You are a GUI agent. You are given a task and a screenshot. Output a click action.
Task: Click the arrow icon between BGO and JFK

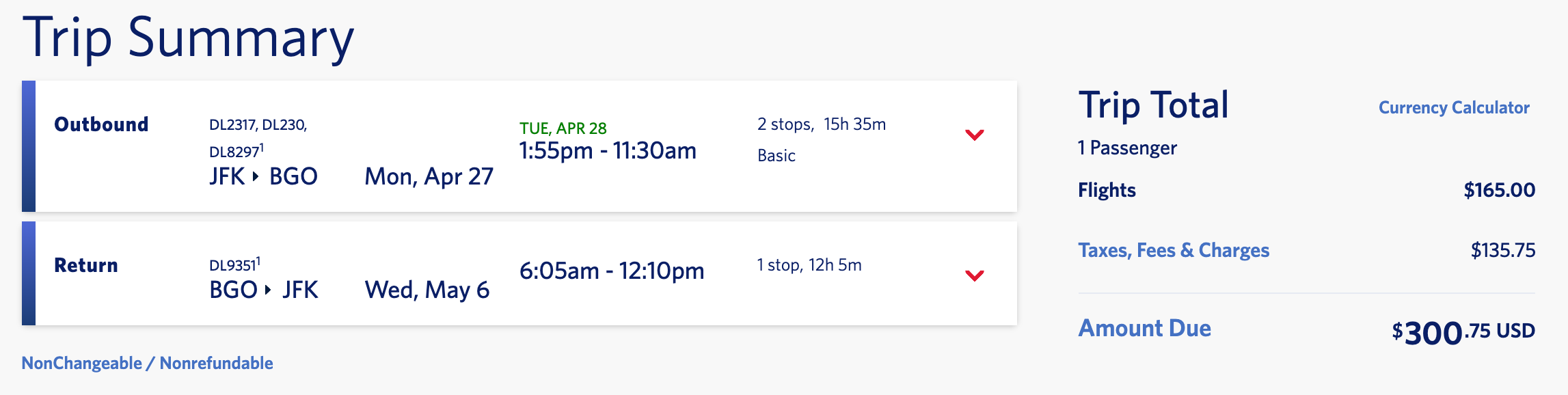point(268,290)
